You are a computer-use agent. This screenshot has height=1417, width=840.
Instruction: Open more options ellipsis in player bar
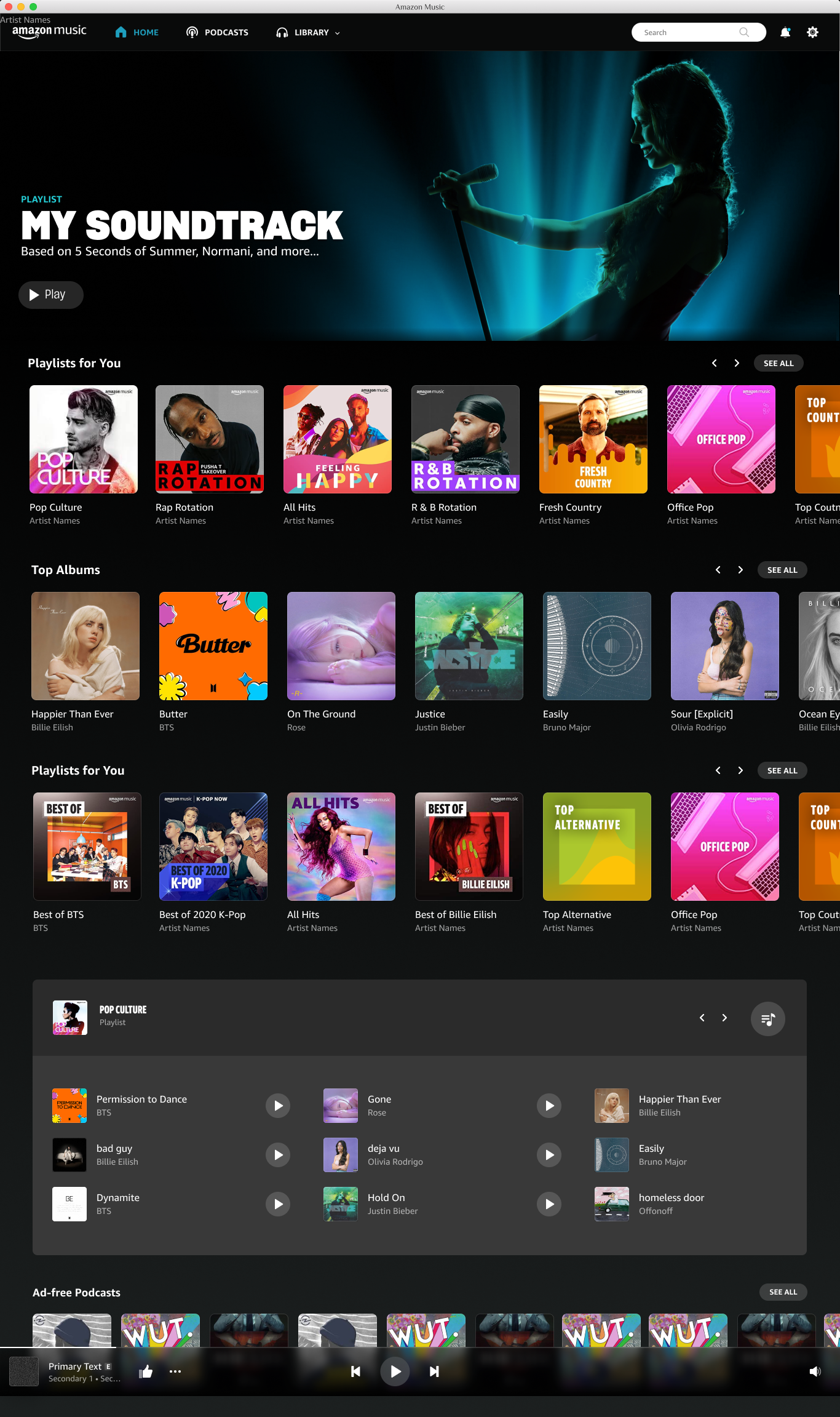(x=175, y=1371)
